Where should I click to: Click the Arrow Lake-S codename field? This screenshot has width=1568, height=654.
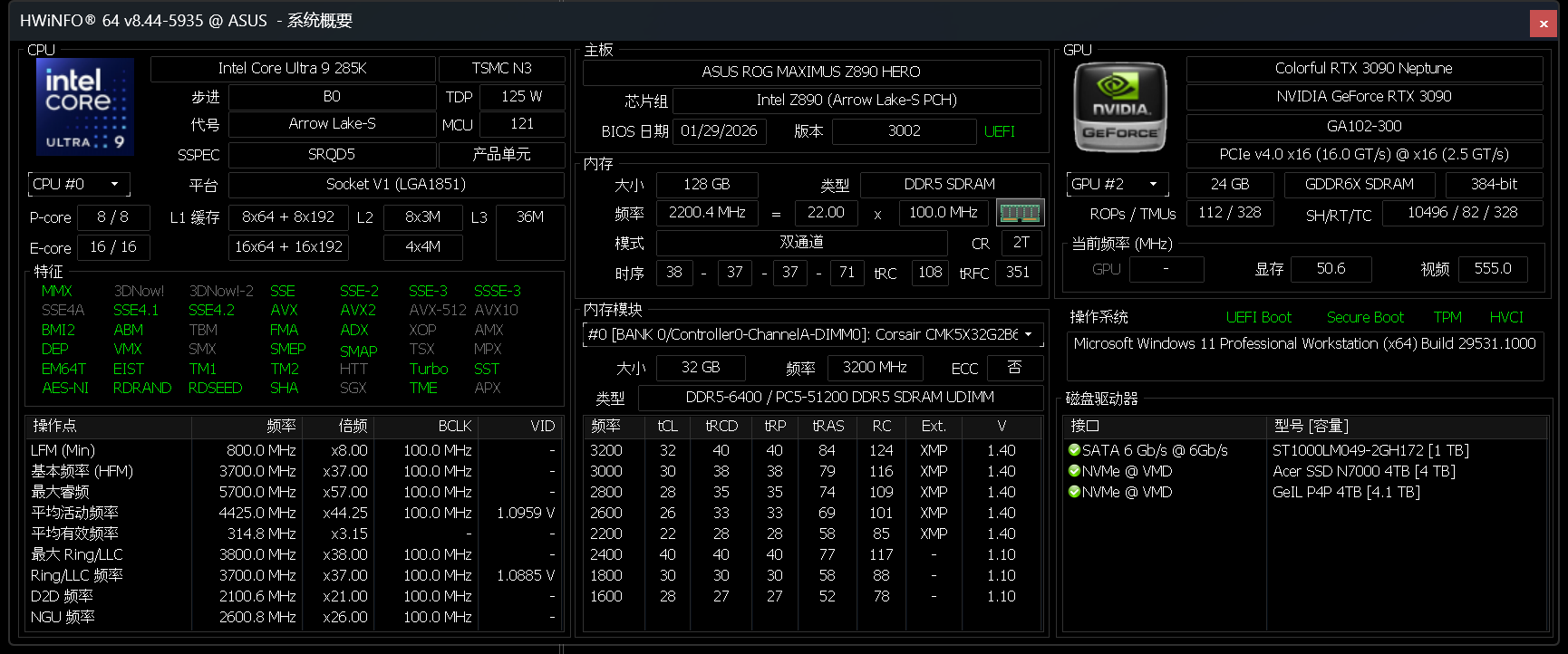click(332, 124)
